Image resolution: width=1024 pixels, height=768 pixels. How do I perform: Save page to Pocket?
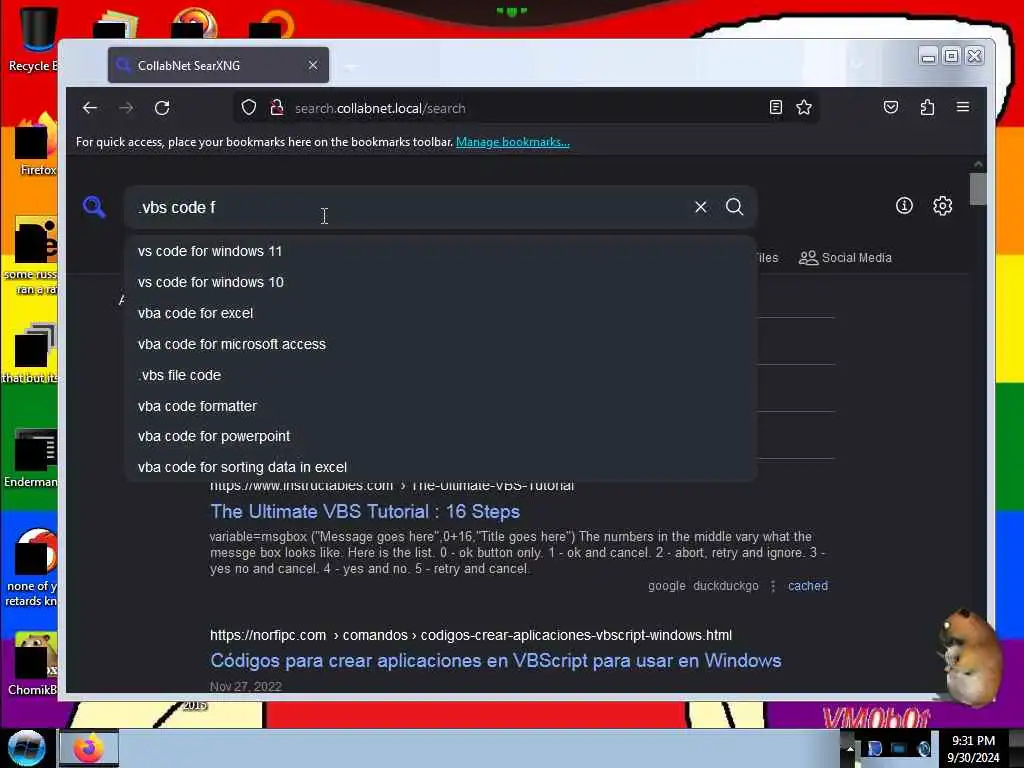click(891, 108)
